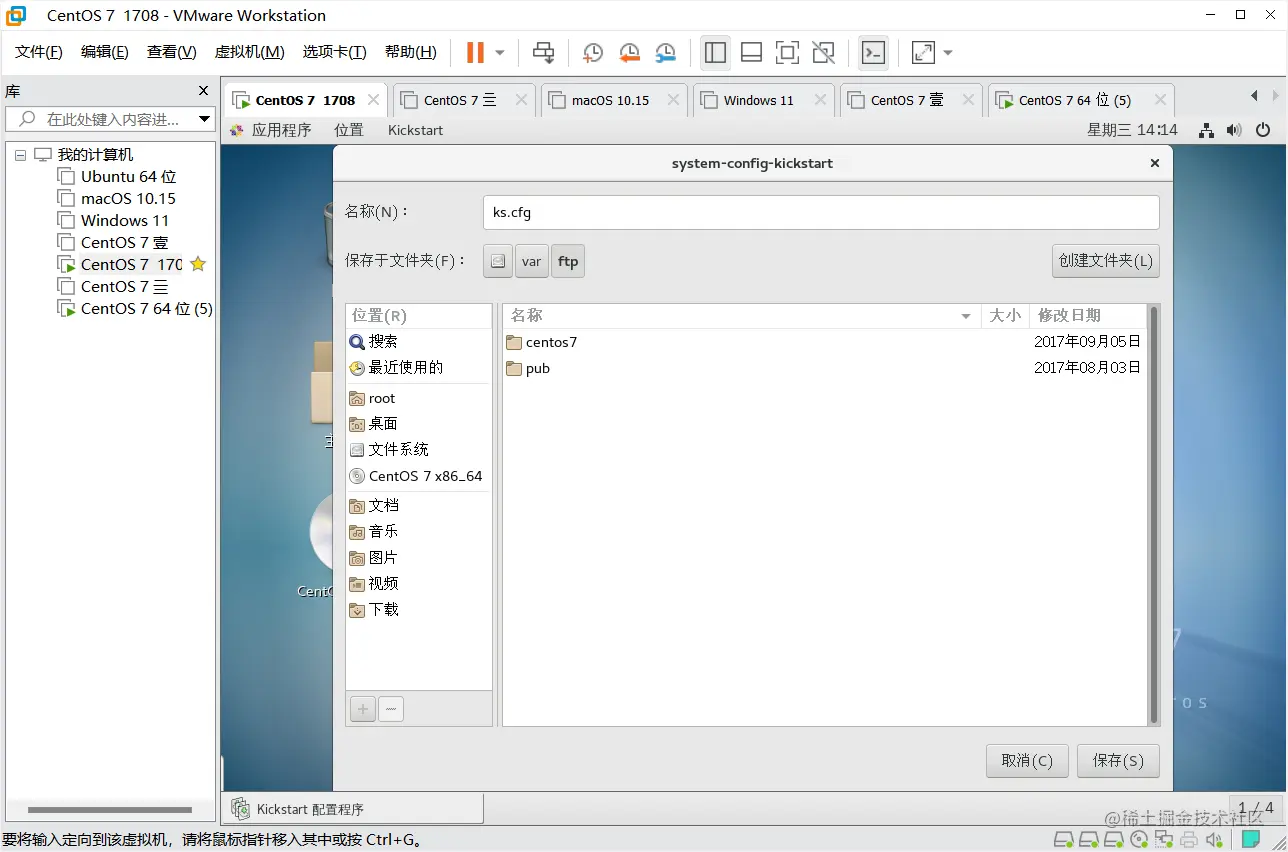Click the favorite star on CentOS 7 1708

point(198,264)
